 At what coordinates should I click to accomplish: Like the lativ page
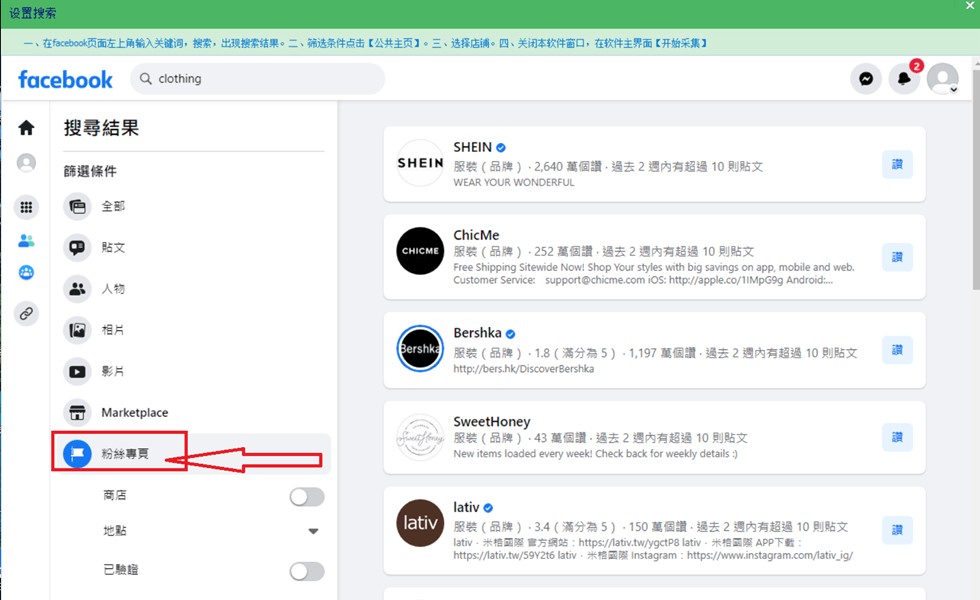897,530
